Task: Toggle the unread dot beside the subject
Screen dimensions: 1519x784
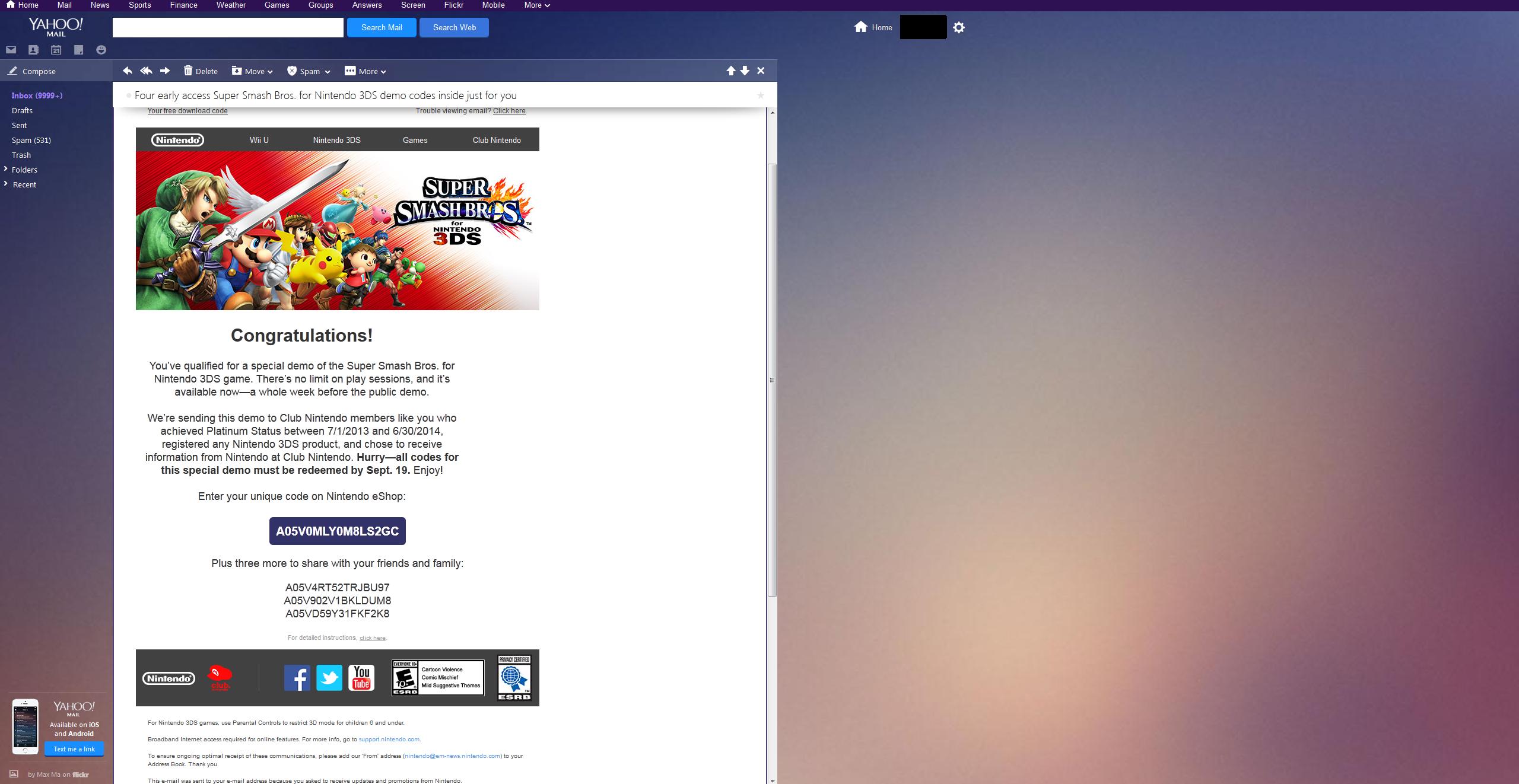Action: (x=129, y=95)
